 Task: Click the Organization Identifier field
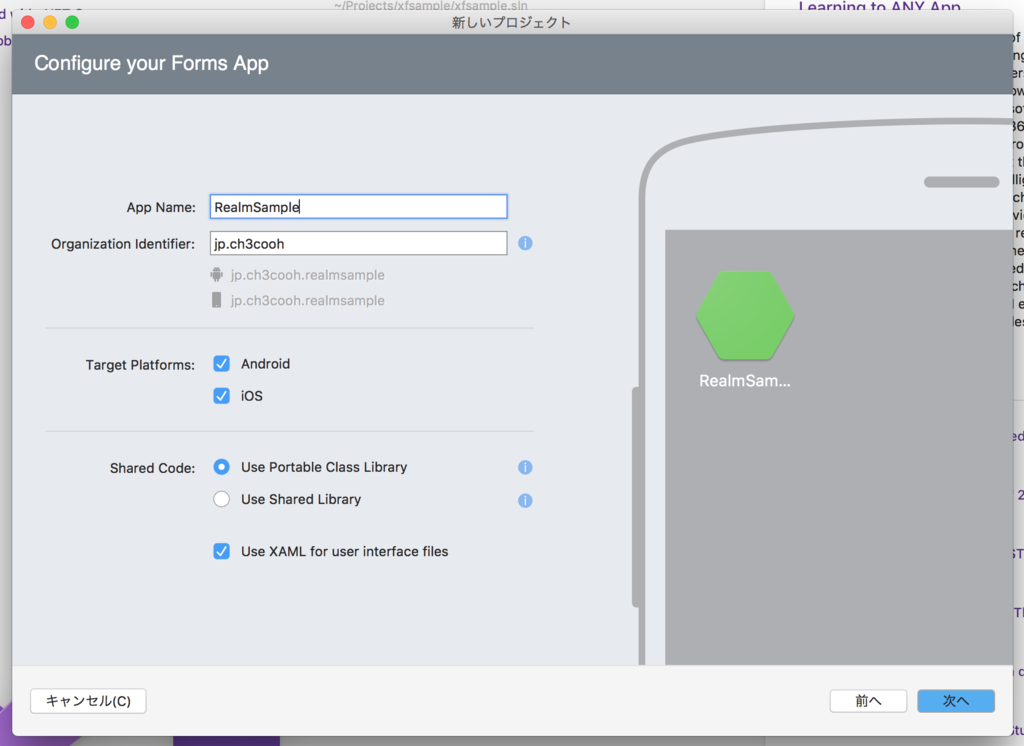(x=358, y=244)
